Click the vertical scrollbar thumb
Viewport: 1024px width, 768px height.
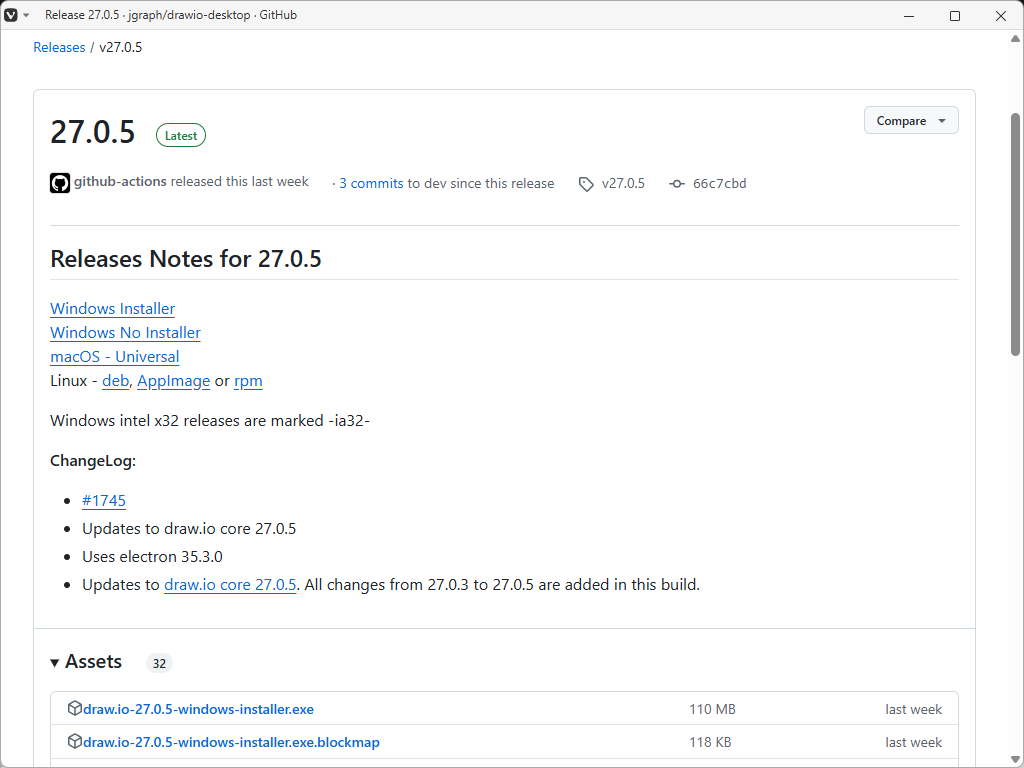click(1015, 234)
